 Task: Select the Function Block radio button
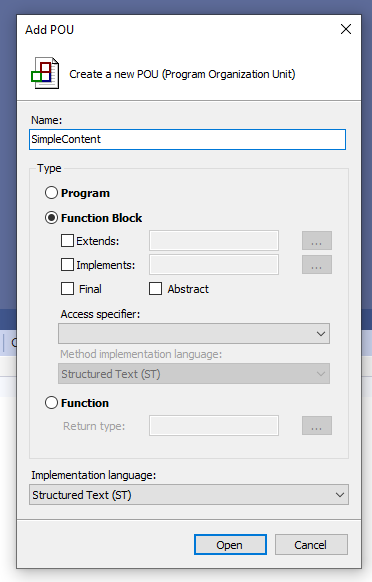tap(51, 218)
